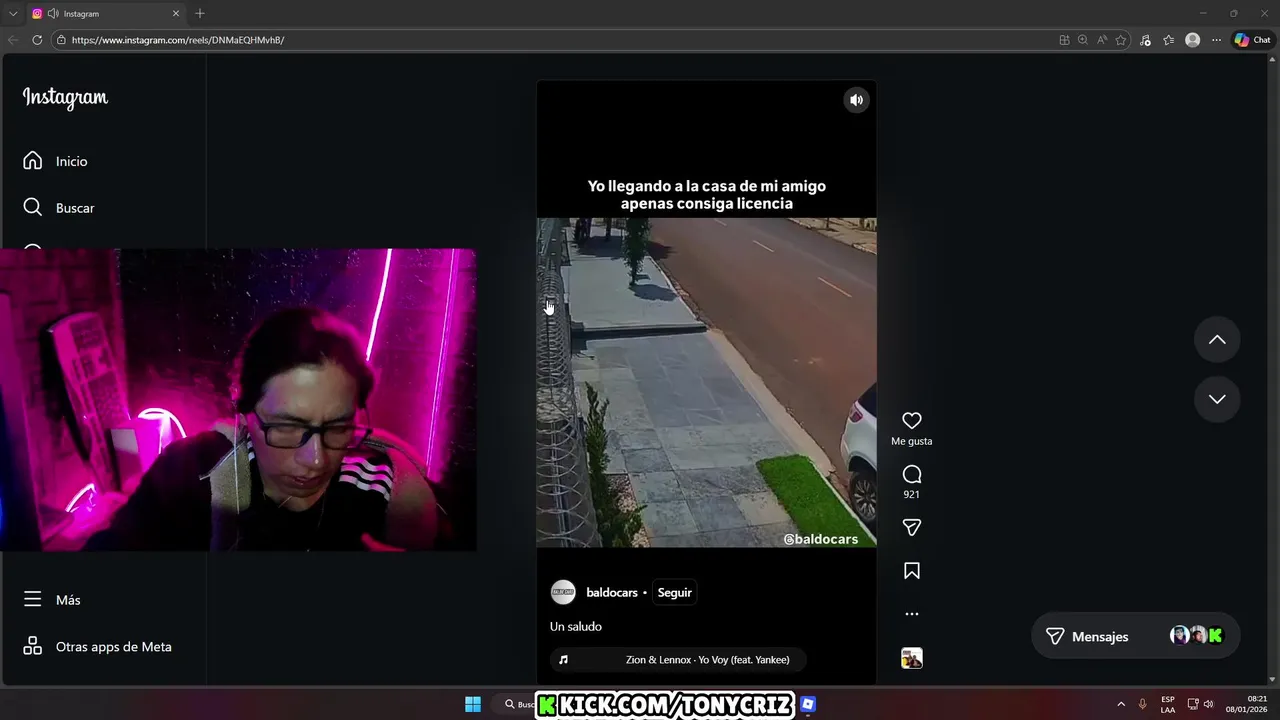
Task: Open Windows Start menu
Action: (473, 704)
